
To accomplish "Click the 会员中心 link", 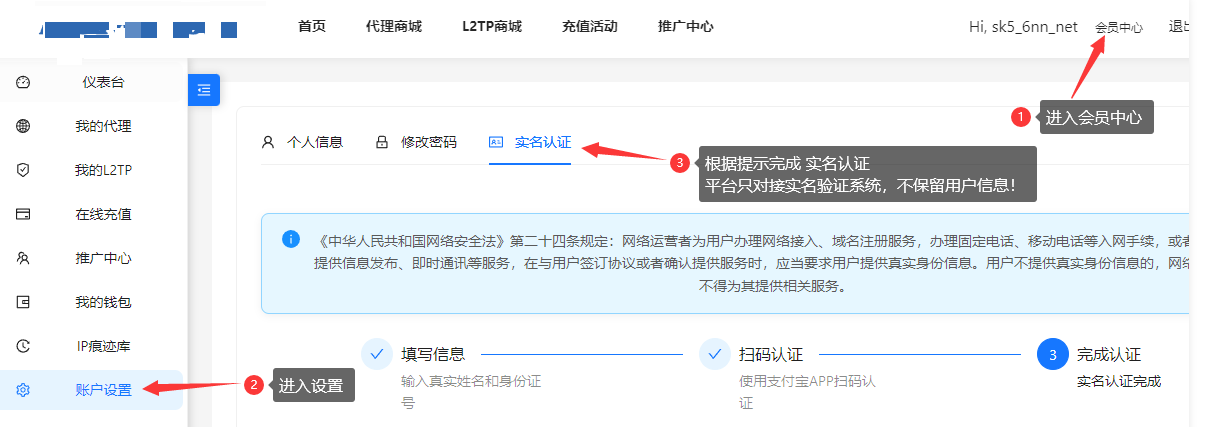I will click(x=1118, y=28).
